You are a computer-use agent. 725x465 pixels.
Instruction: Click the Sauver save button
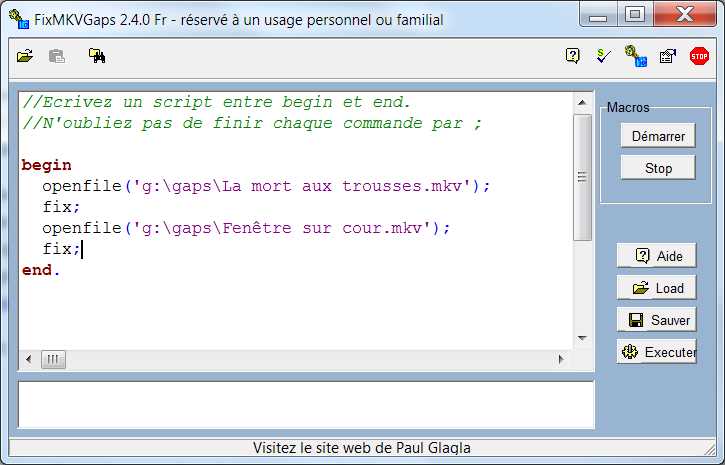click(x=656, y=320)
